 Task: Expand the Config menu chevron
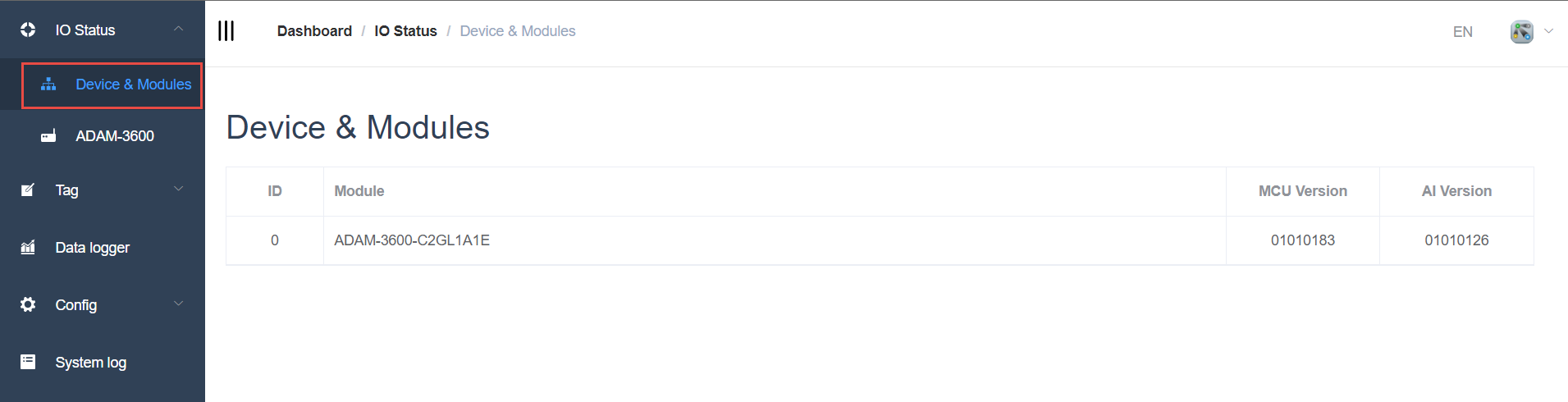pyautogui.click(x=178, y=304)
